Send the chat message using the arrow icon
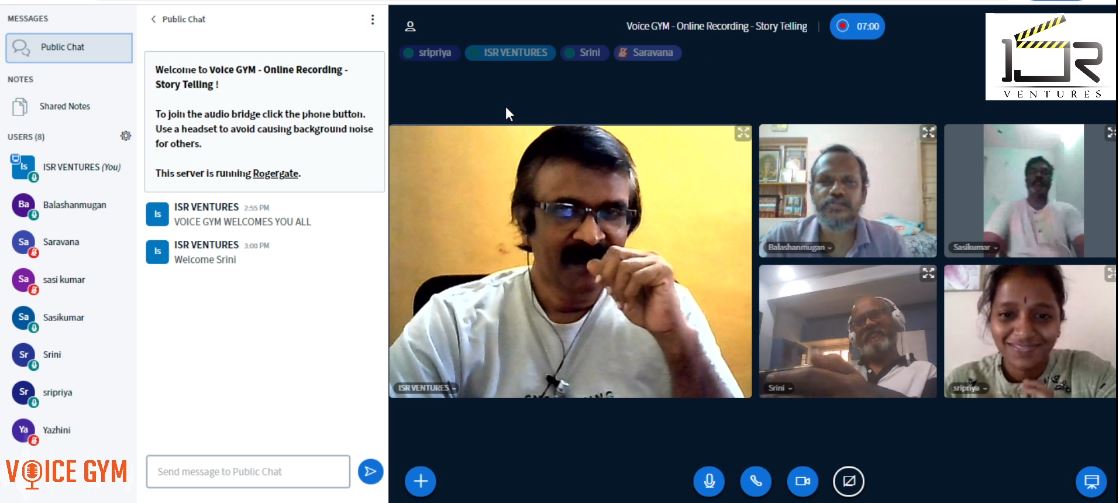This screenshot has width=1118, height=503. coord(370,471)
